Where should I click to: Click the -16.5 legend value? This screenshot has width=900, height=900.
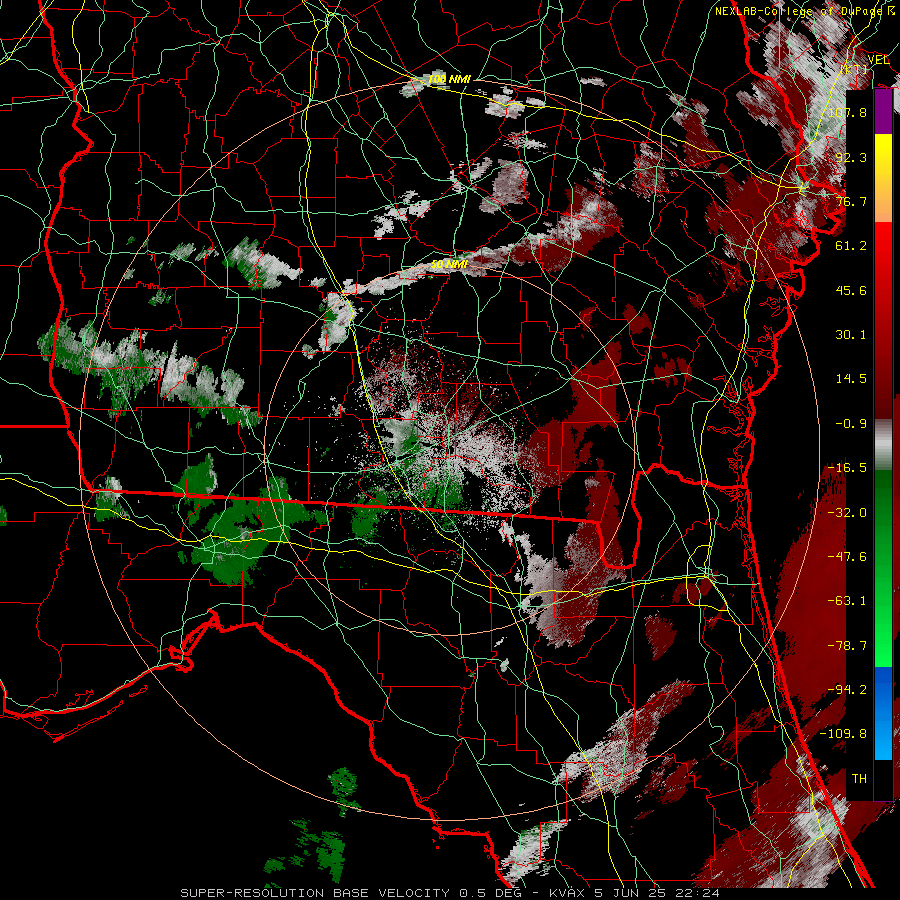pyautogui.click(x=847, y=468)
